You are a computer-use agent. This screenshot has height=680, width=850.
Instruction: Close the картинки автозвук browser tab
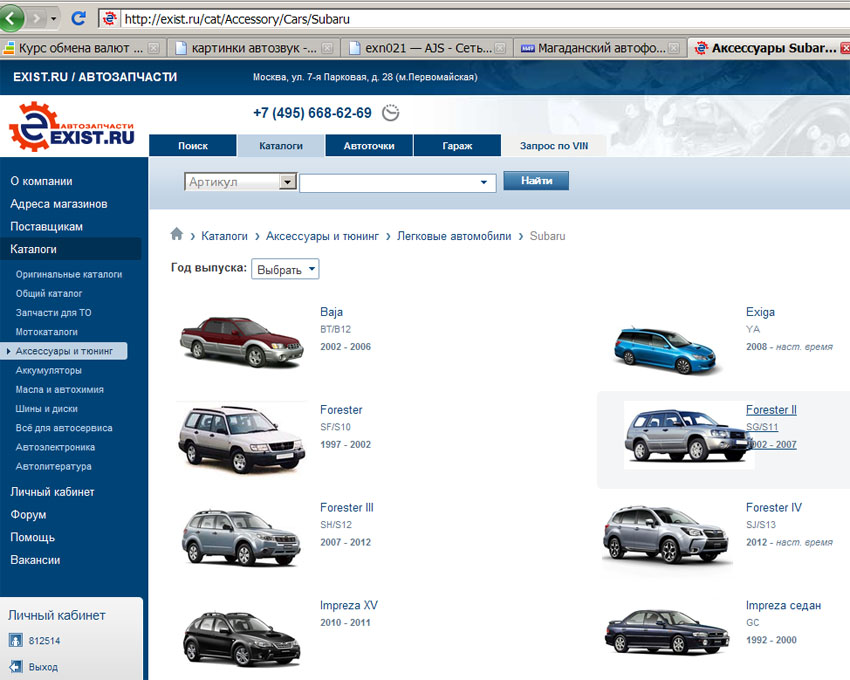click(x=329, y=47)
